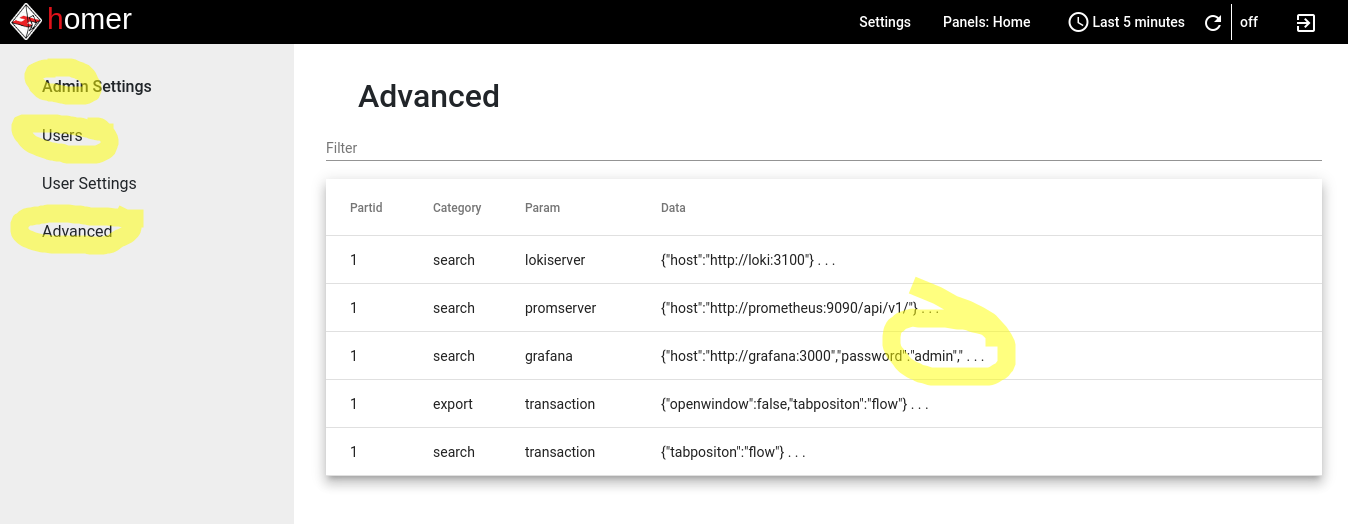Click the loki:3100 host data cell
The height and width of the screenshot is (524, 1348).
747,260
